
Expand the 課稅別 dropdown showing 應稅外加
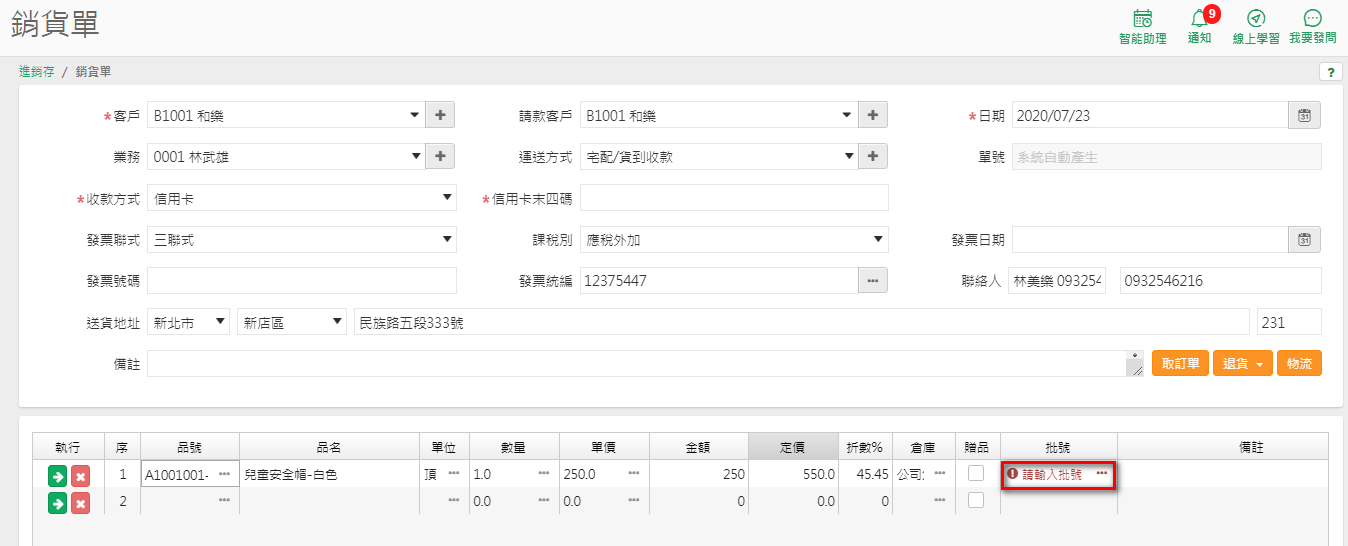(878, 240)
